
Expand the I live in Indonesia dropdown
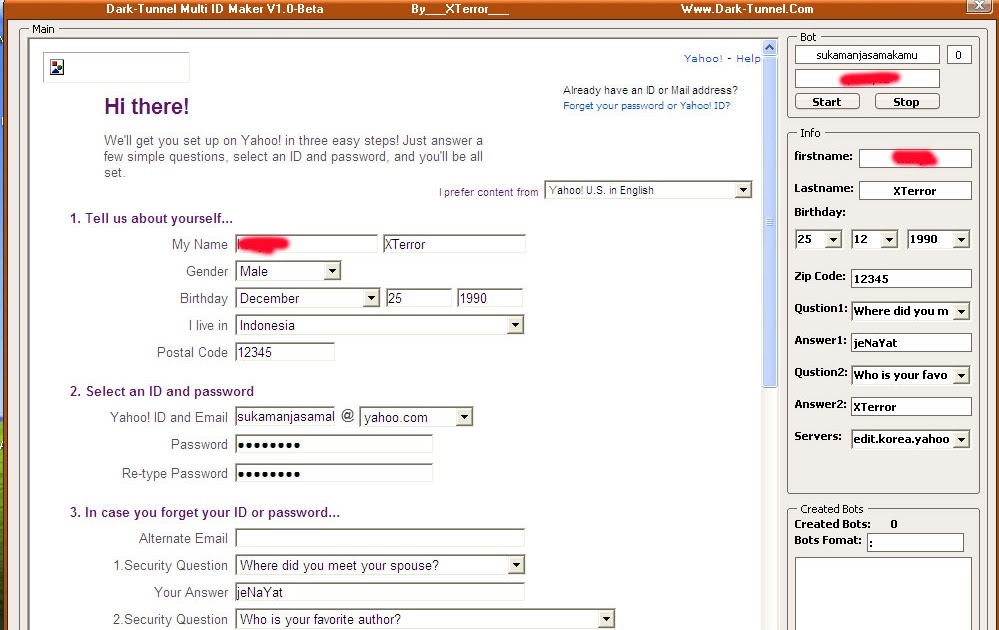coord(380,326)
